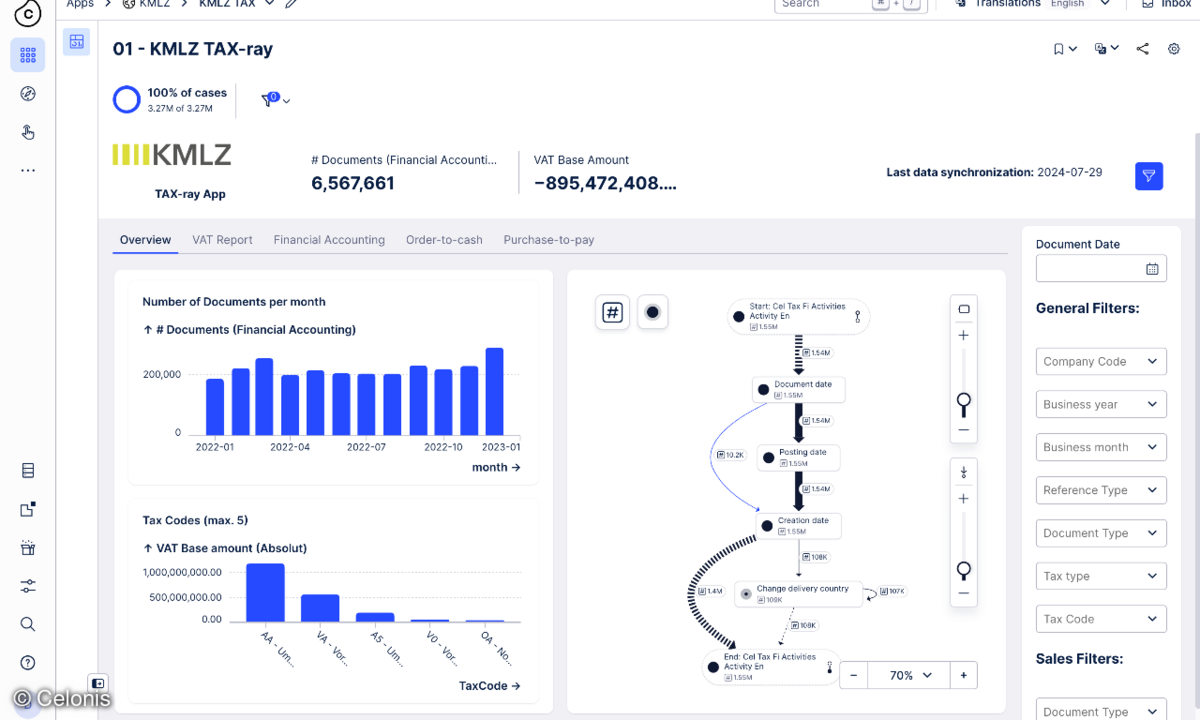The width and height of the screenshot is (1200, 720).
Task: Click the plus above the connections slider
Action: [964, 499]
